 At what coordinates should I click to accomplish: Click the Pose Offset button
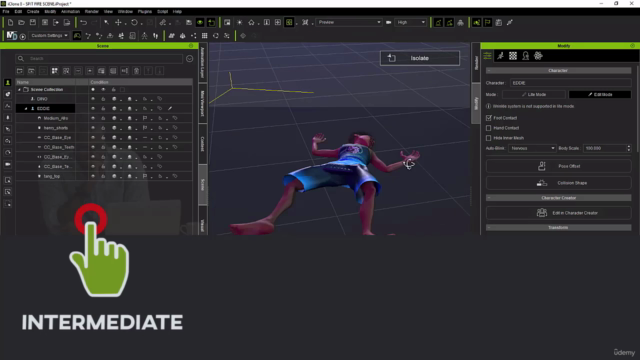(558, 166)
